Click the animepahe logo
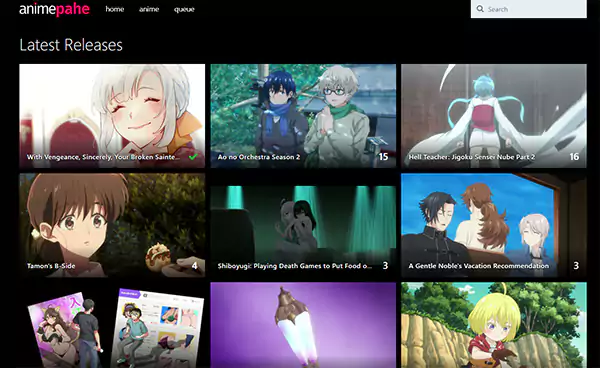Viewport: 600px width, 368px height. point(54,9)
